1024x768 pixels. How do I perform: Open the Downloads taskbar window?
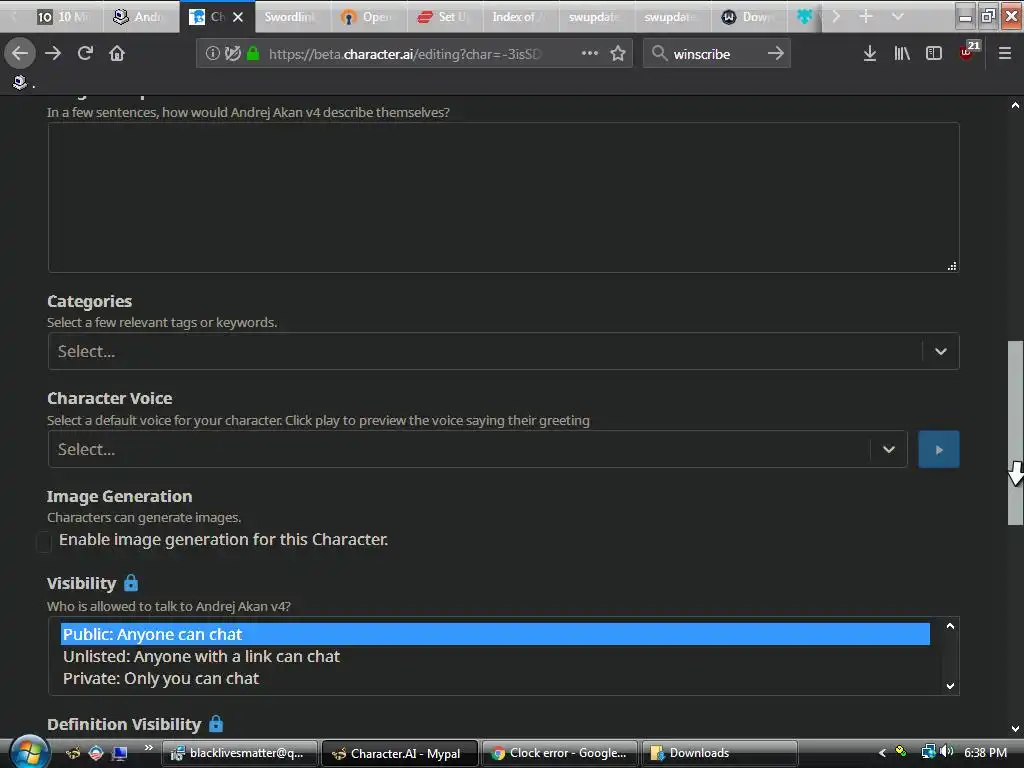(x=720, y=753)
